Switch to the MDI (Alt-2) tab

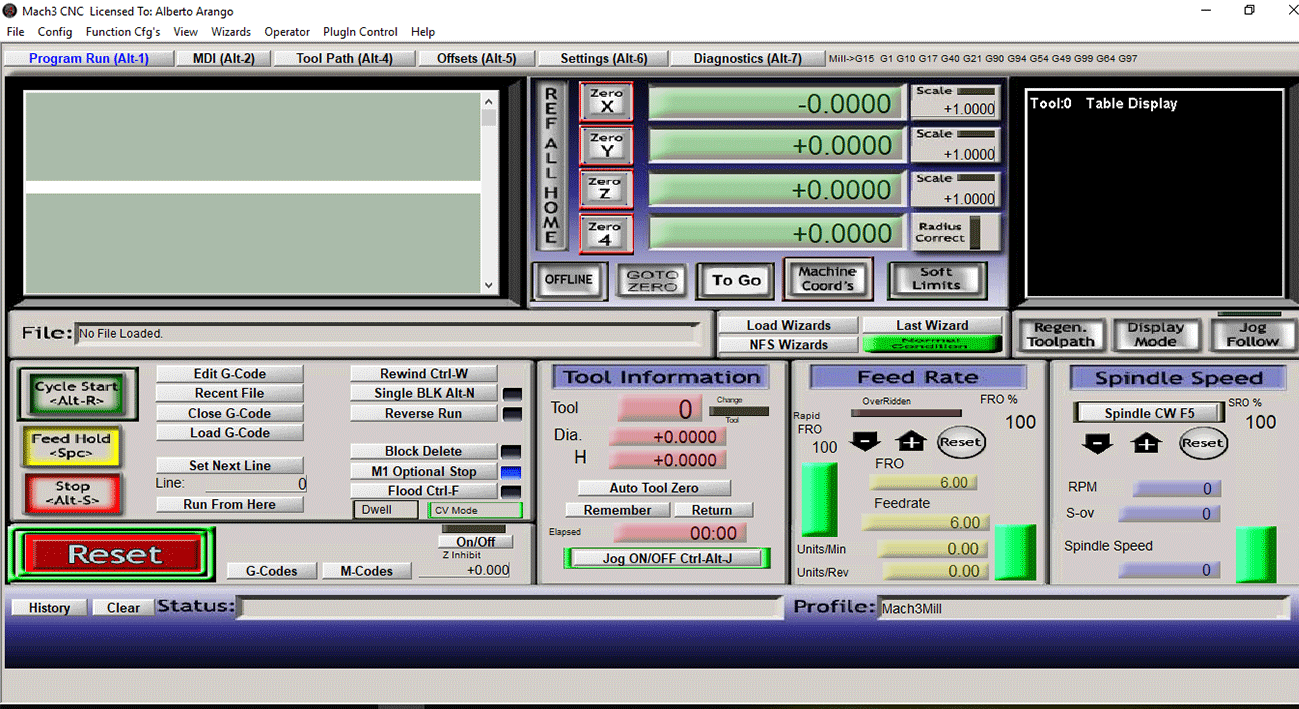coord(224,58)
